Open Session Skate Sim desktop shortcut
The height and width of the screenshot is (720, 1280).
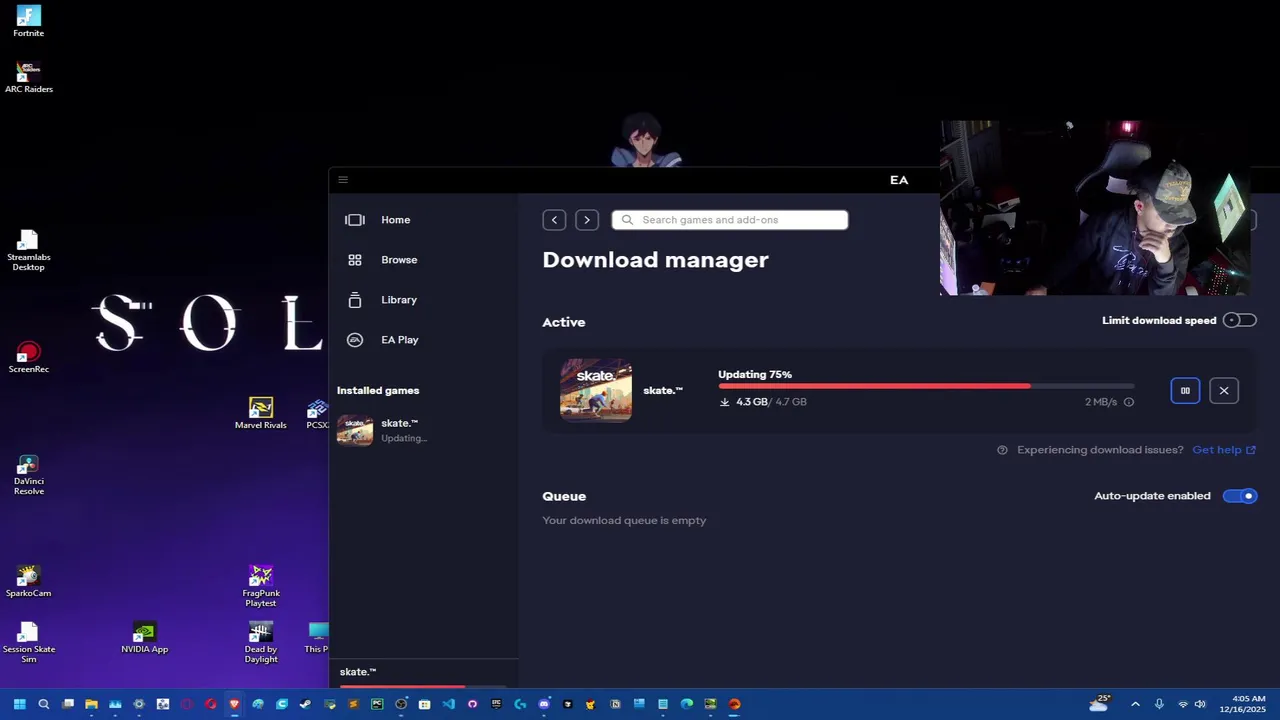click(29, 643)
